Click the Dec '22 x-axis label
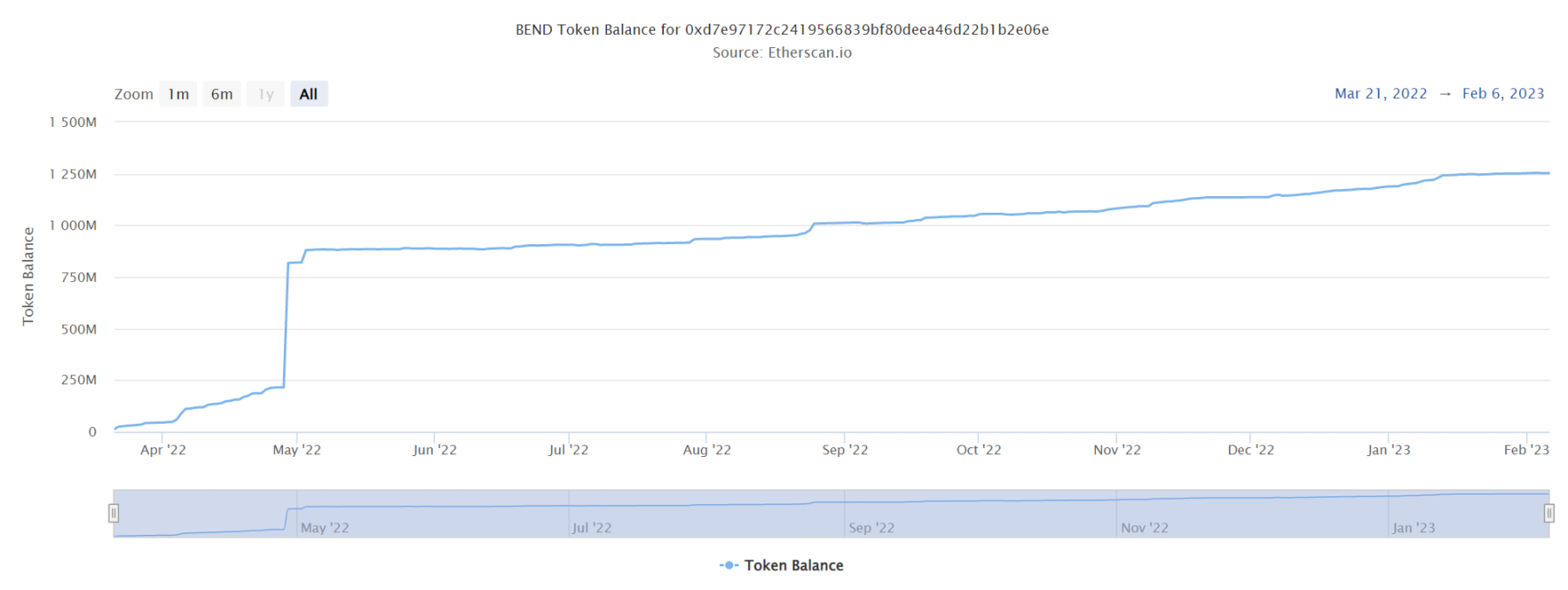 pyautogui.click(x=1251, y=450)
